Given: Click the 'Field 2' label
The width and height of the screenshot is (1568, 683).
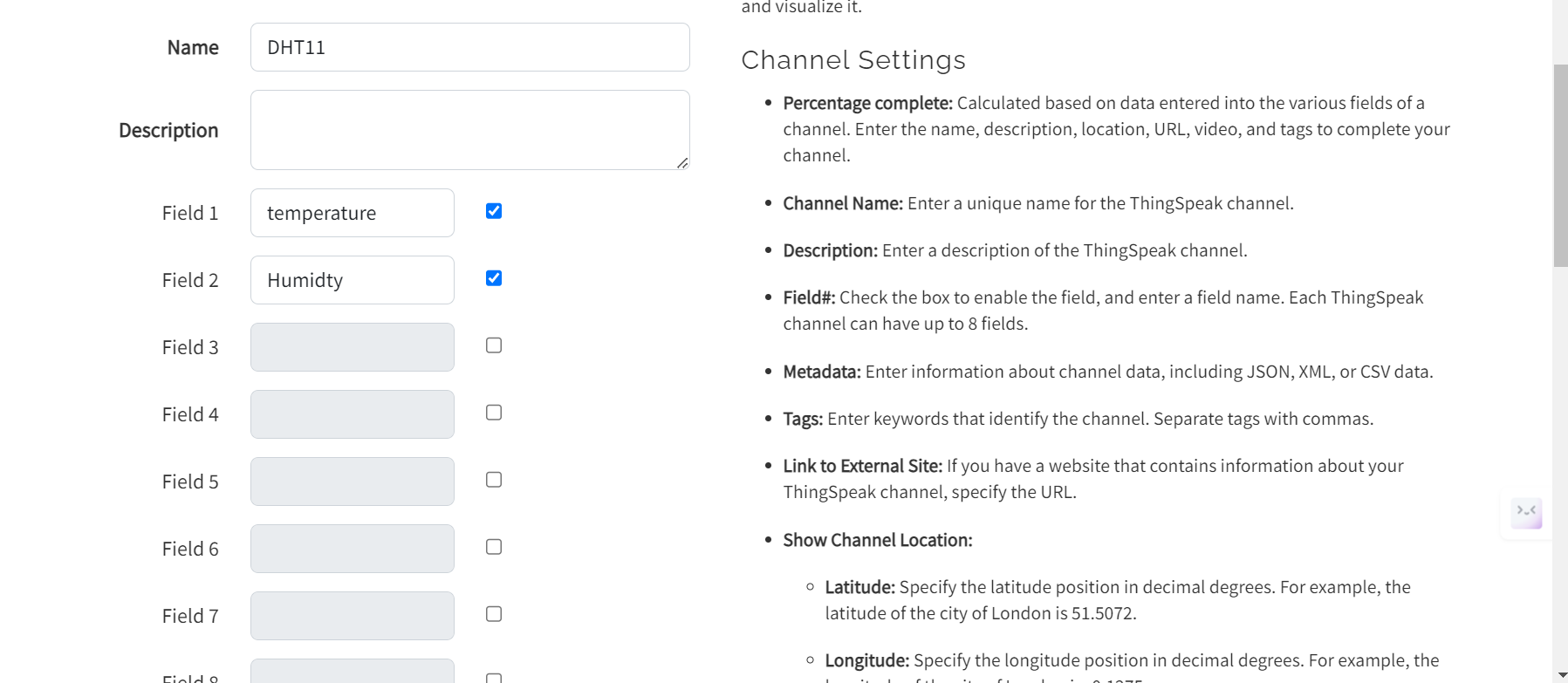Looking at the screenshot, I should pyautogui.click(x=190, y=280).
